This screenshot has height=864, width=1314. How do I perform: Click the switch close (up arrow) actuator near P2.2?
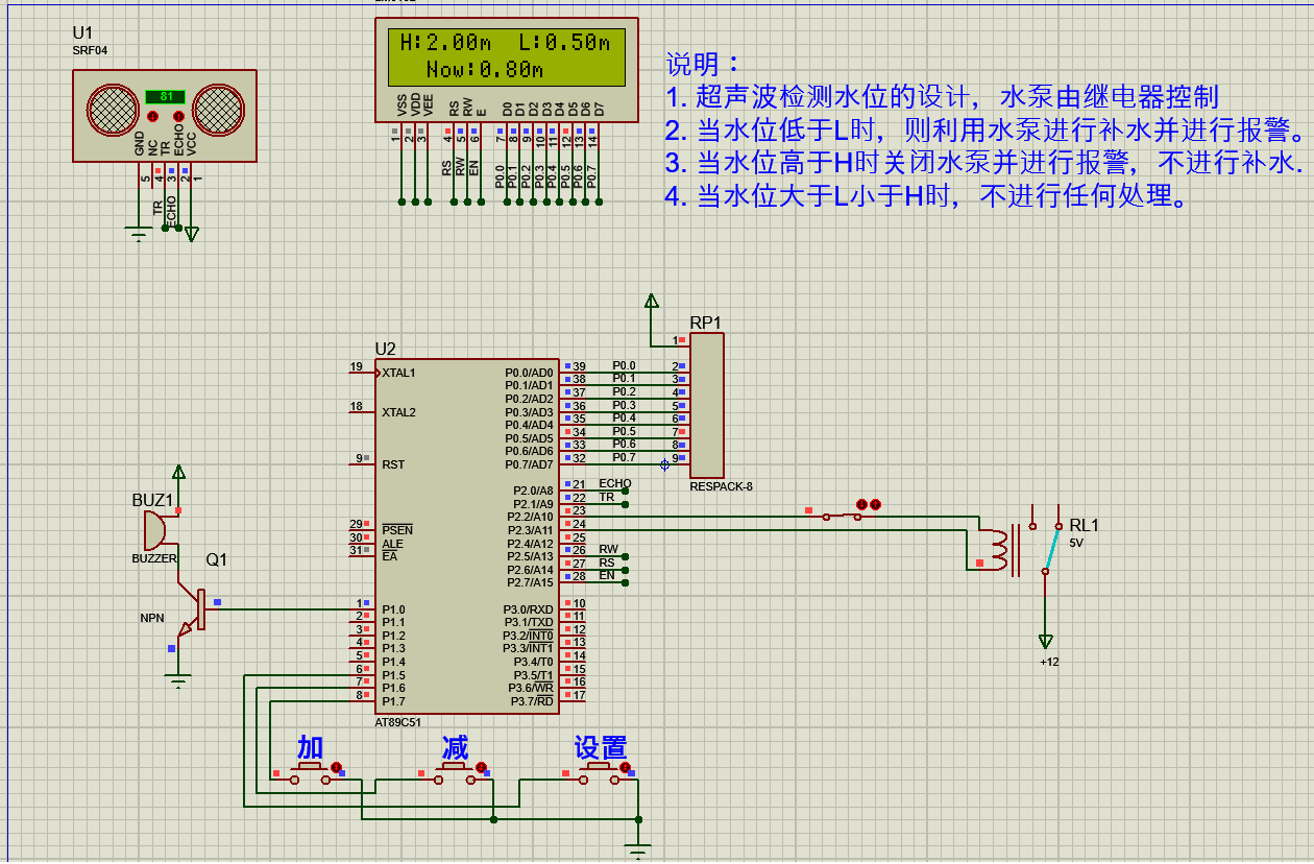tap(874, 504)
